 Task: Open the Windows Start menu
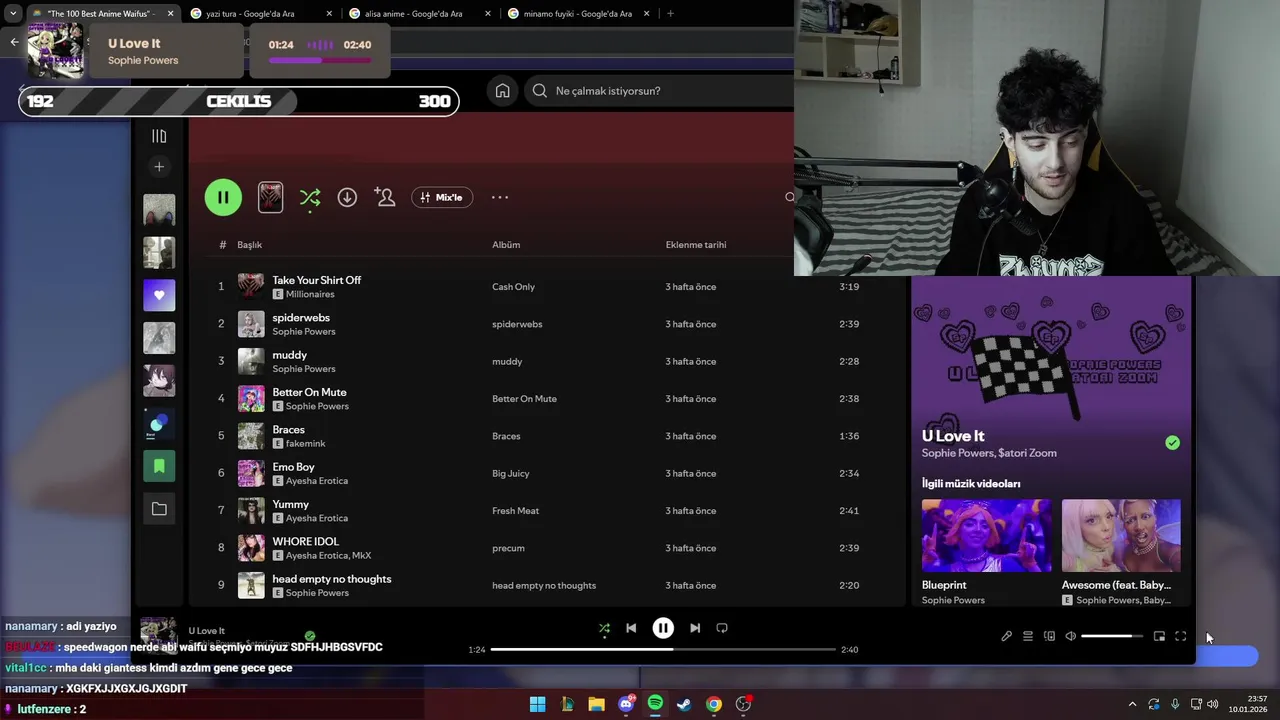click(537, 704)
